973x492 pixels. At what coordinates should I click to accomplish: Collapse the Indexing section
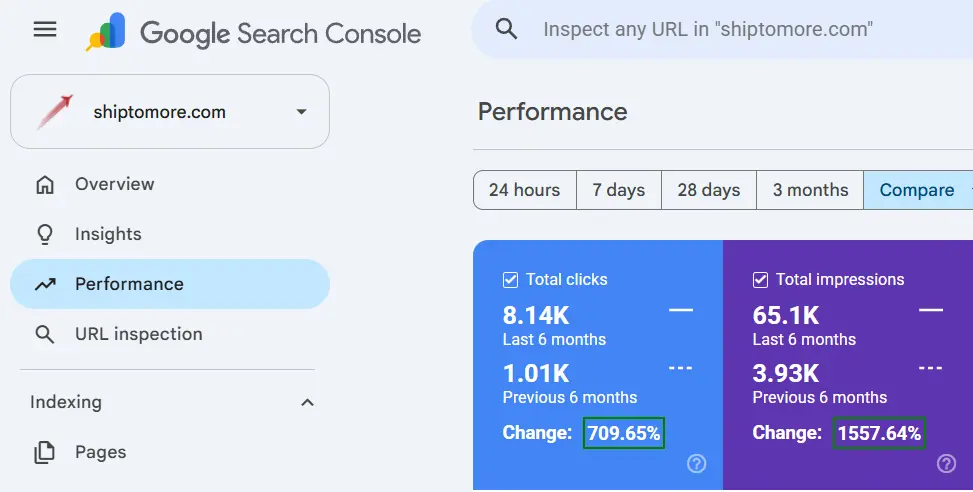307,402
